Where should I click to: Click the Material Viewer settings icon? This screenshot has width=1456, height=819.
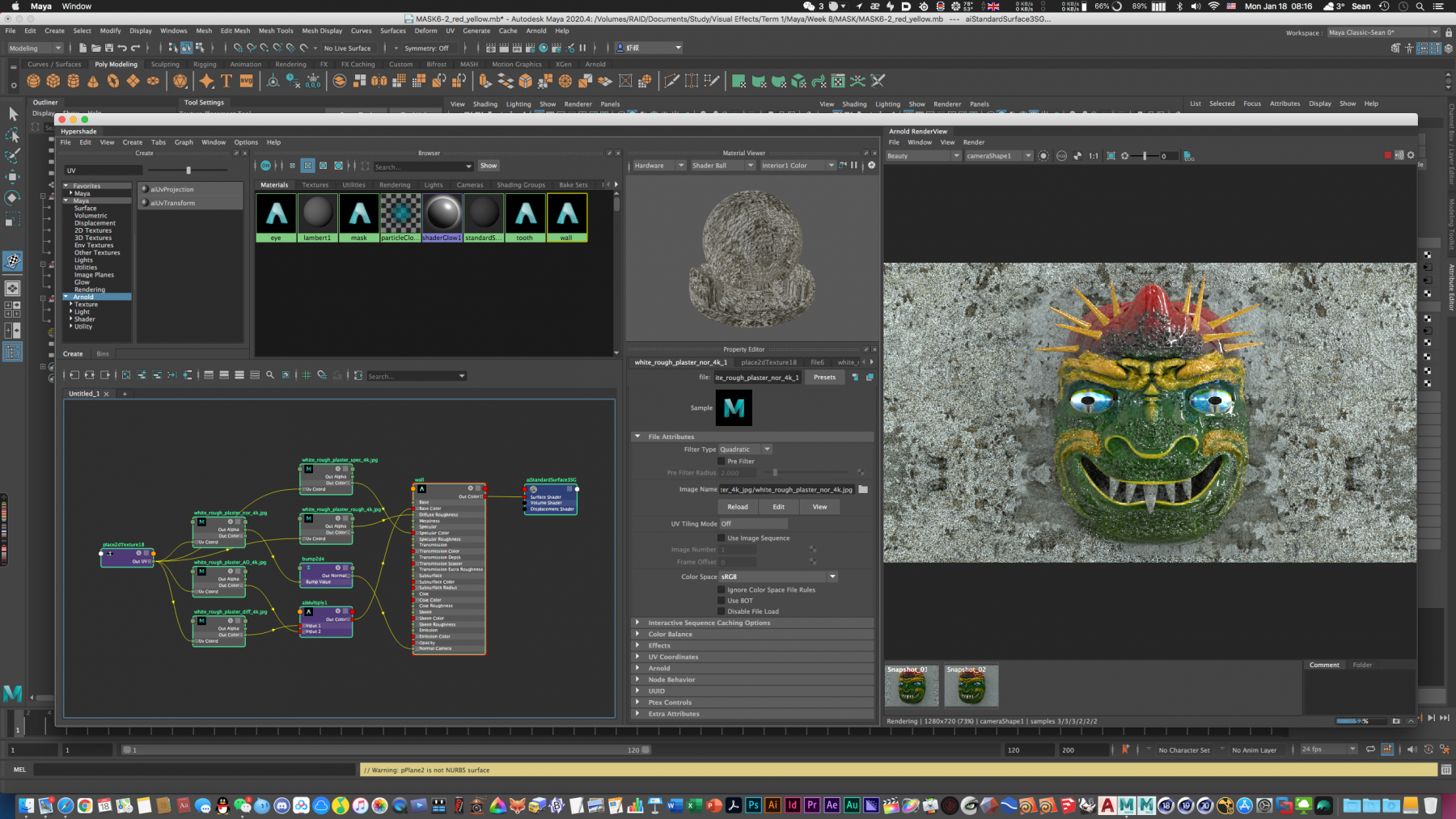point(871,165)
